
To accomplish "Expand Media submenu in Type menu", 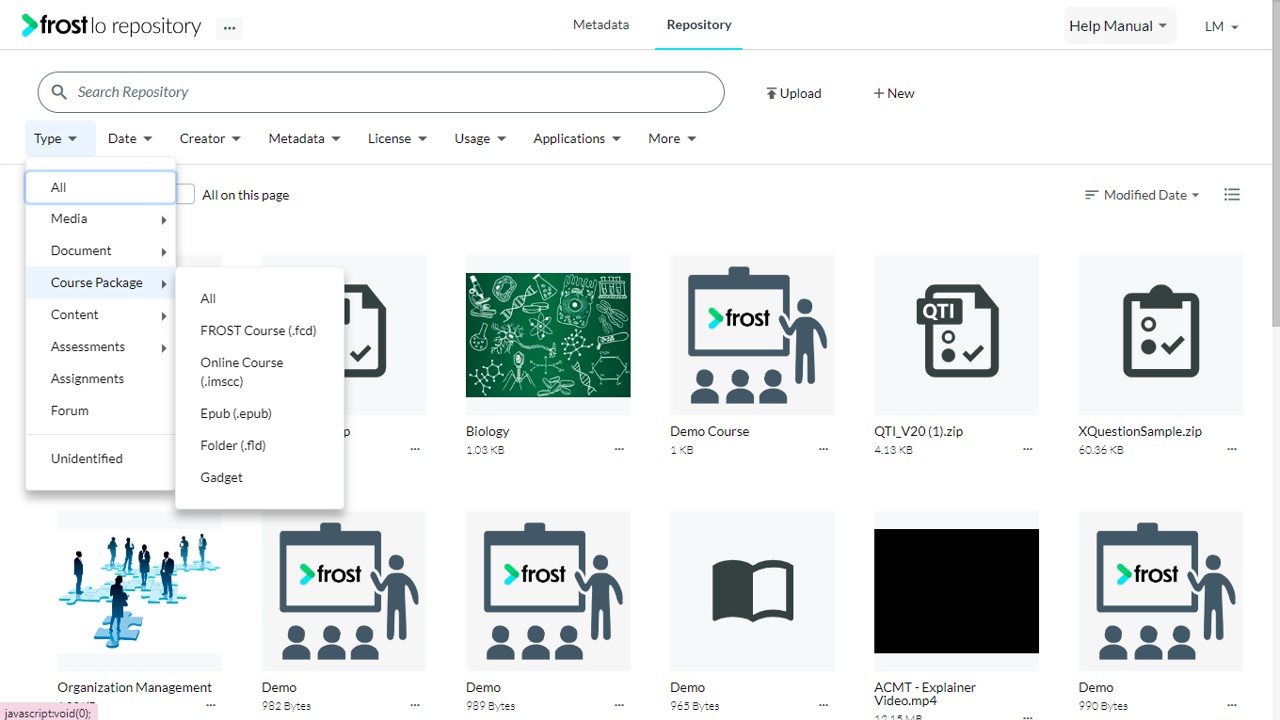I will tap(101, 219).
